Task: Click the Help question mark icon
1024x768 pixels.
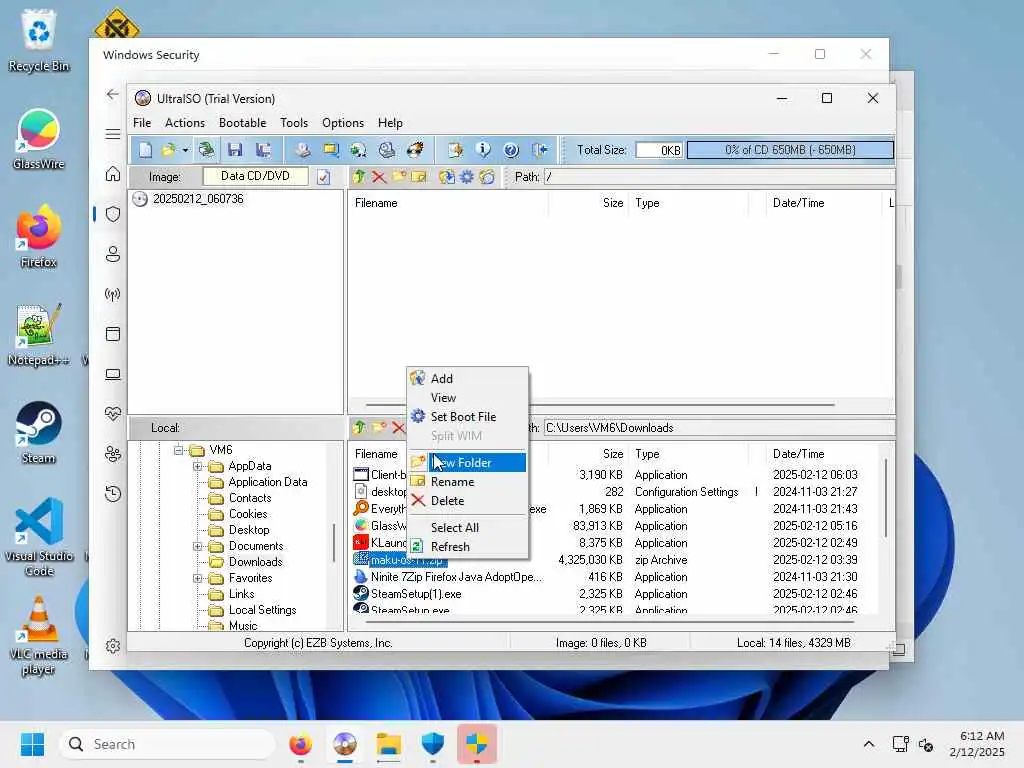Action: coord(511,150)
